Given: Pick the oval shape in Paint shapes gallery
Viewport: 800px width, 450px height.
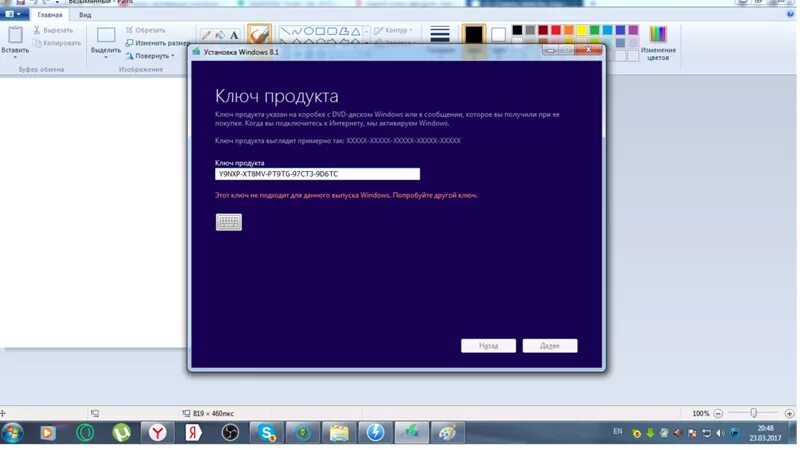Looking at the screenshot, I should 309,32.
